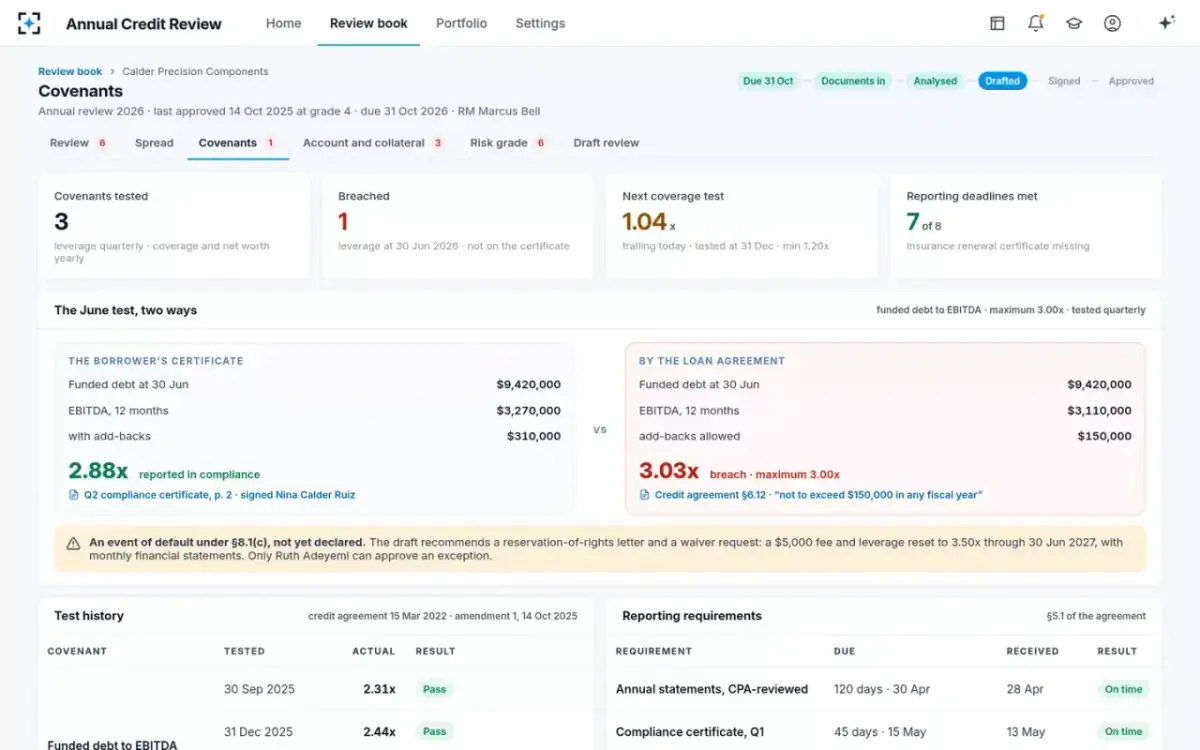Click the Analysed status pill
Image resolution: width=1200 pixels, height=750 pixels.
[935, 81]
